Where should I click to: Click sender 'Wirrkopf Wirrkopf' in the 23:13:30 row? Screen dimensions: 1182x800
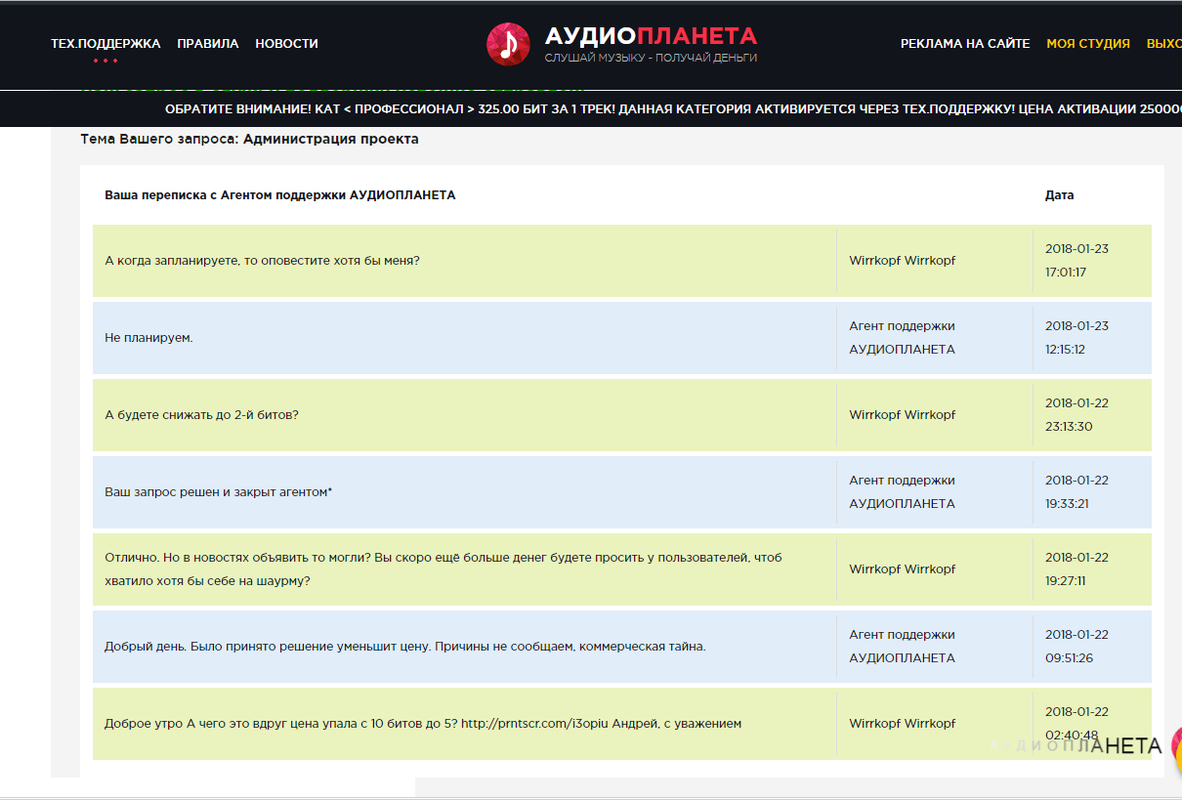point(902,415)
